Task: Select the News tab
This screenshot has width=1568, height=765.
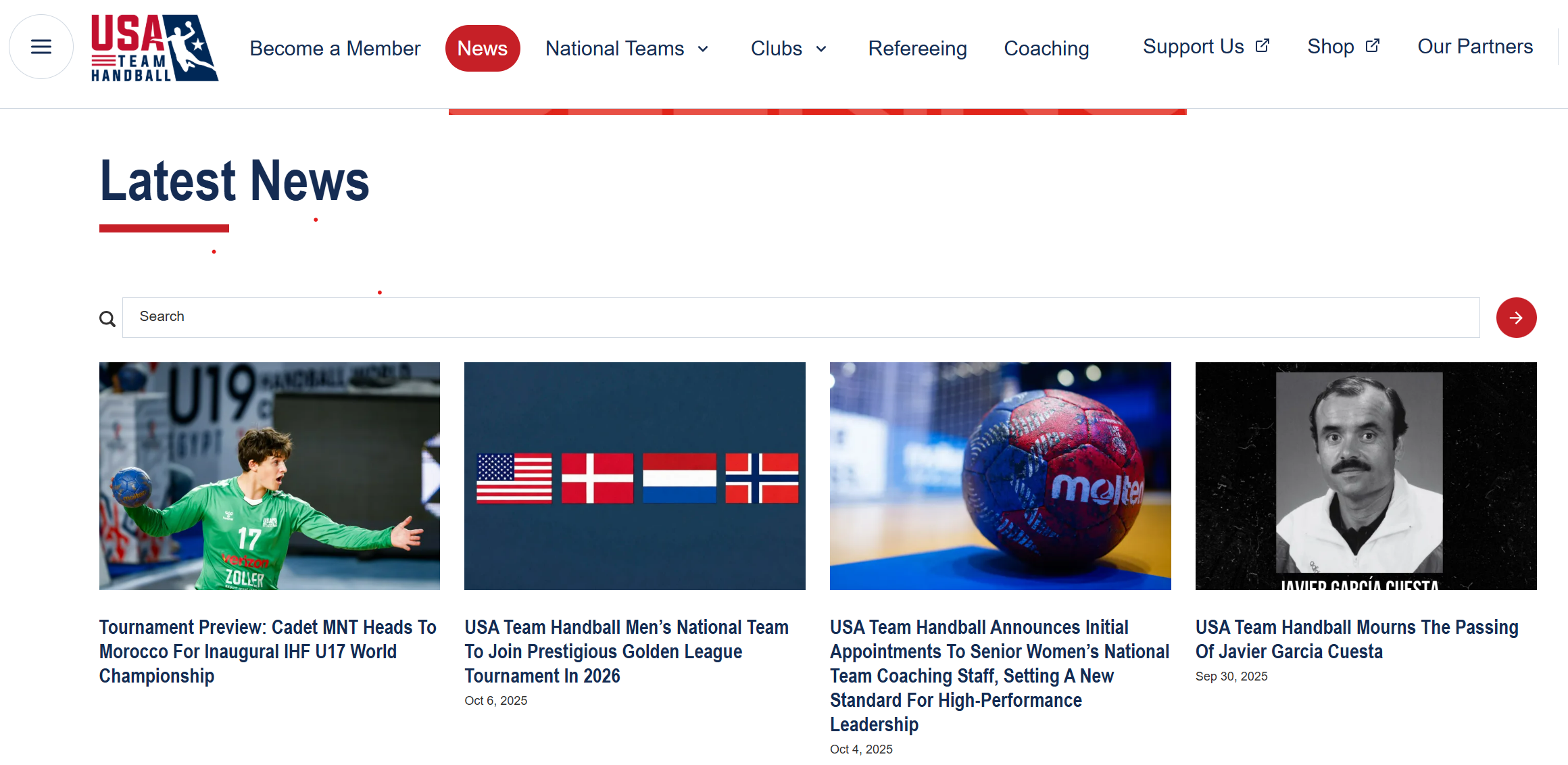Action: coord(483,48)
